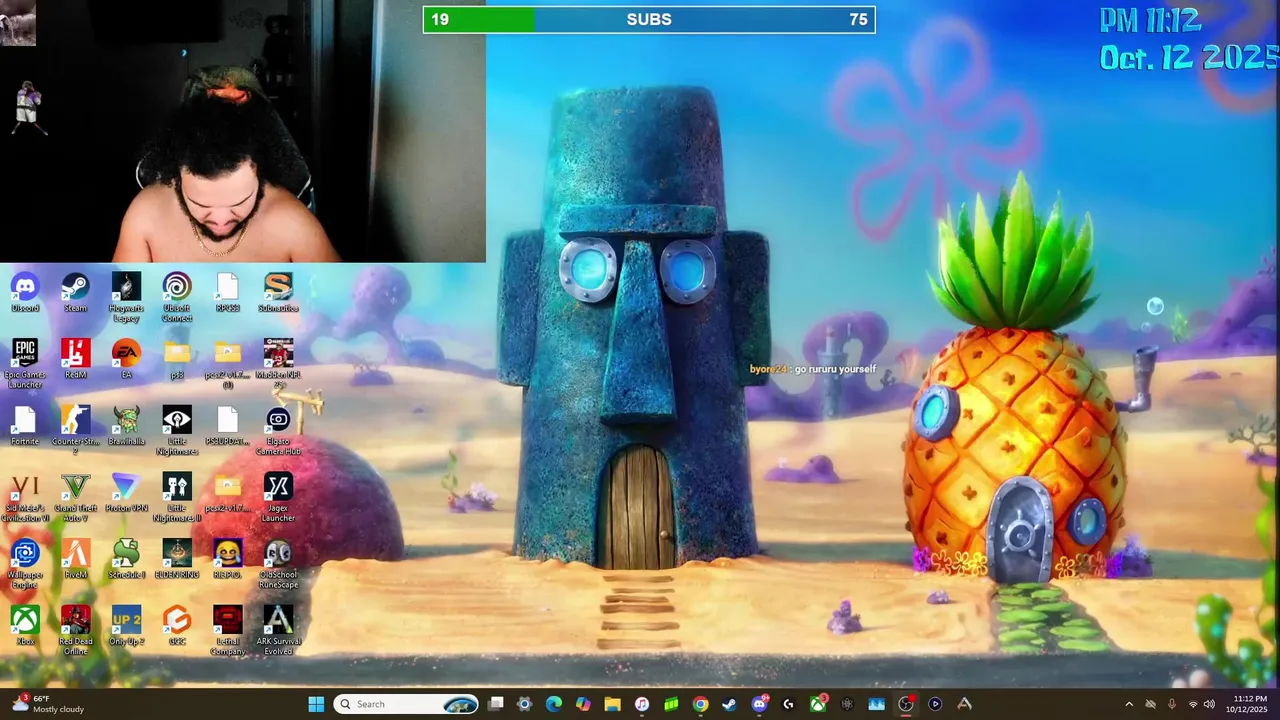Open Microsoft Edge from the taskbar
The image size is (1280, 720).
(x=553, y=704)
